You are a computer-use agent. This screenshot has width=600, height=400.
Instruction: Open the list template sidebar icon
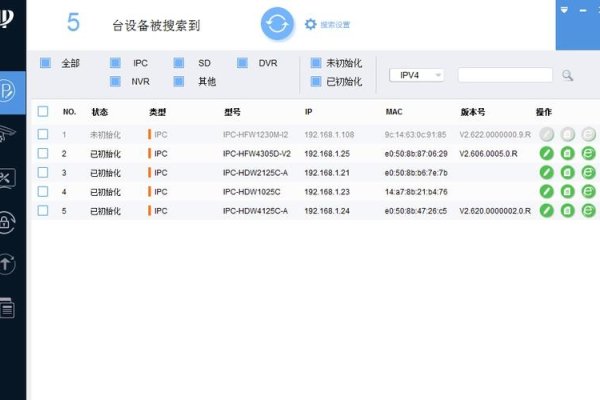(x=7, y=308)
